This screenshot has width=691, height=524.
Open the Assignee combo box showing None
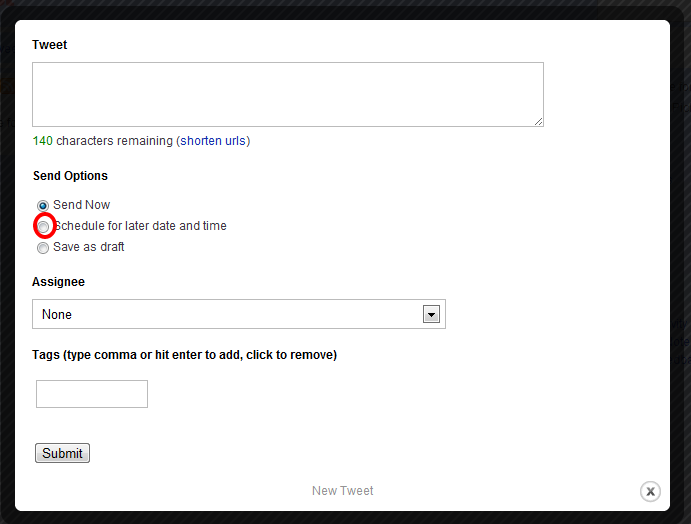pyautogui.click(x=230, y=314)
